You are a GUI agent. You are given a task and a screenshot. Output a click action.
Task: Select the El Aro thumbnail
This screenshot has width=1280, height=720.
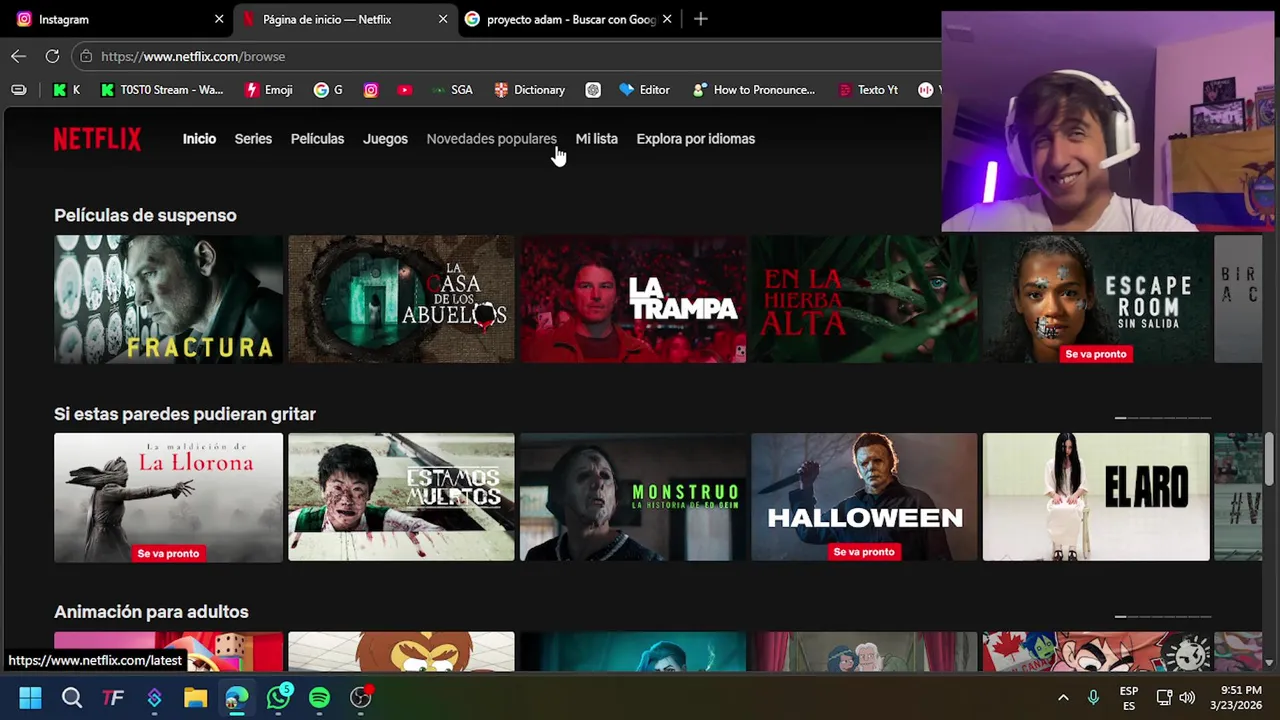1096,497
